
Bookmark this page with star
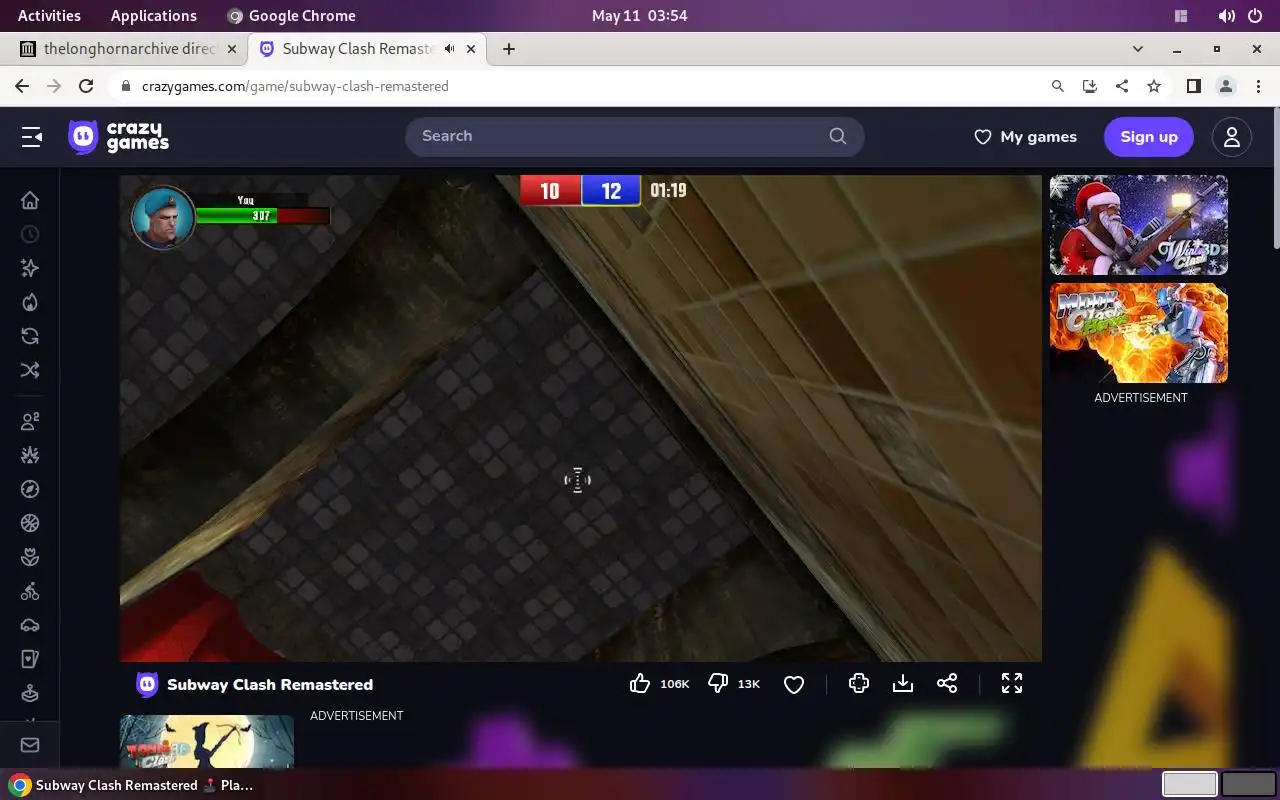click(x=1154, y=86)
